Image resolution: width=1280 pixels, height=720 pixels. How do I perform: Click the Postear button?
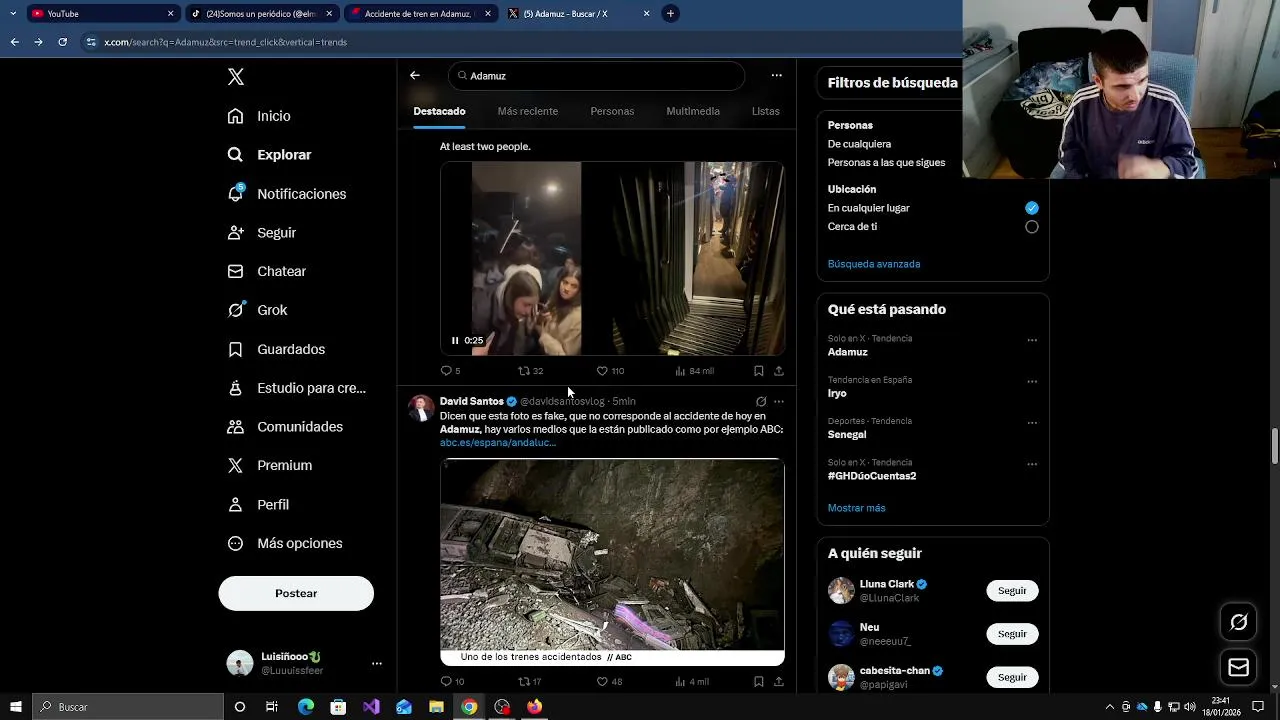pyautogui.click(x=296, y=593)
